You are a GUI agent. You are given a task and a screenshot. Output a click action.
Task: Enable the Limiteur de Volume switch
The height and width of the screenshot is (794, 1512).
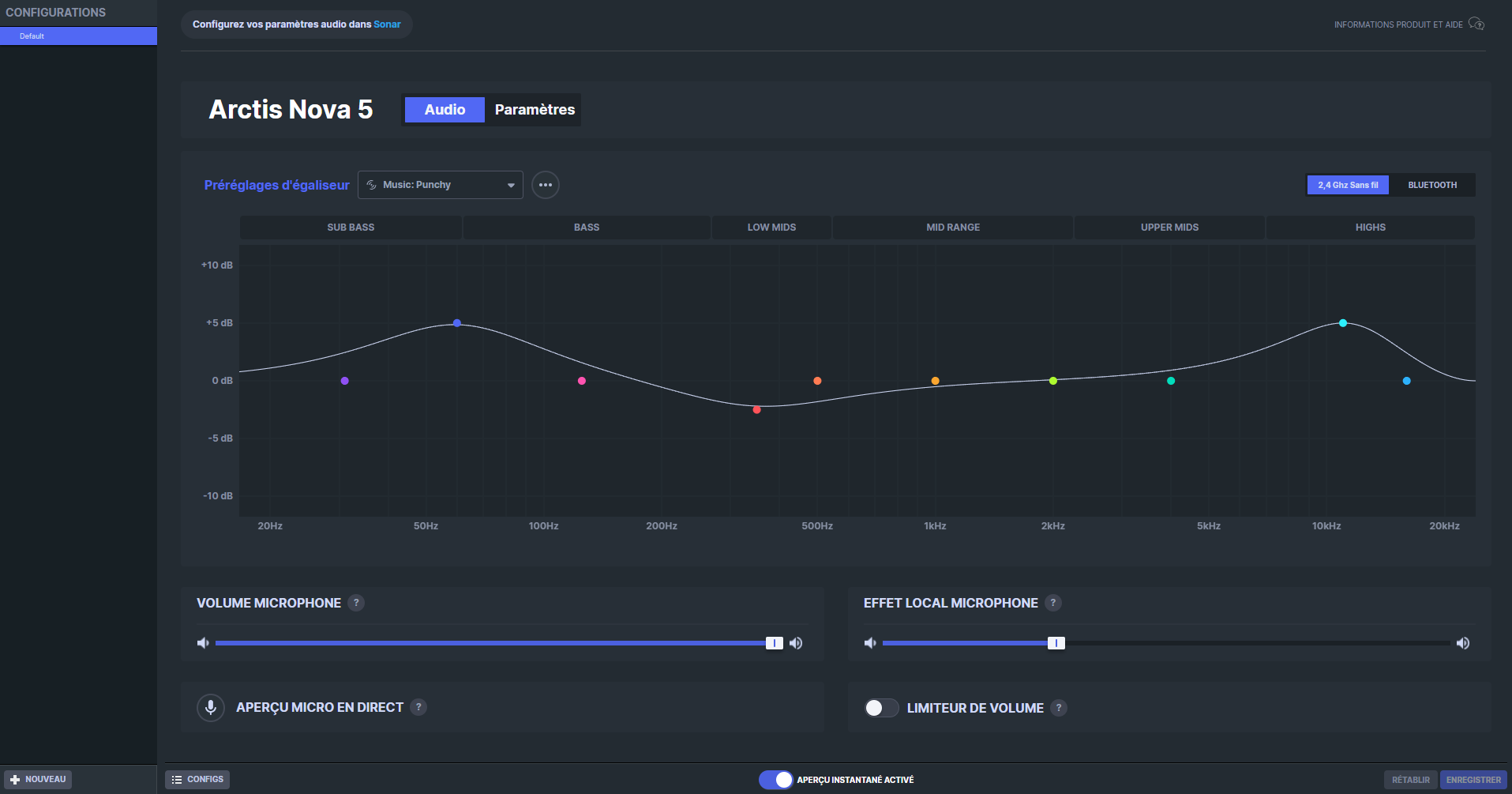(x=881, y=708)
